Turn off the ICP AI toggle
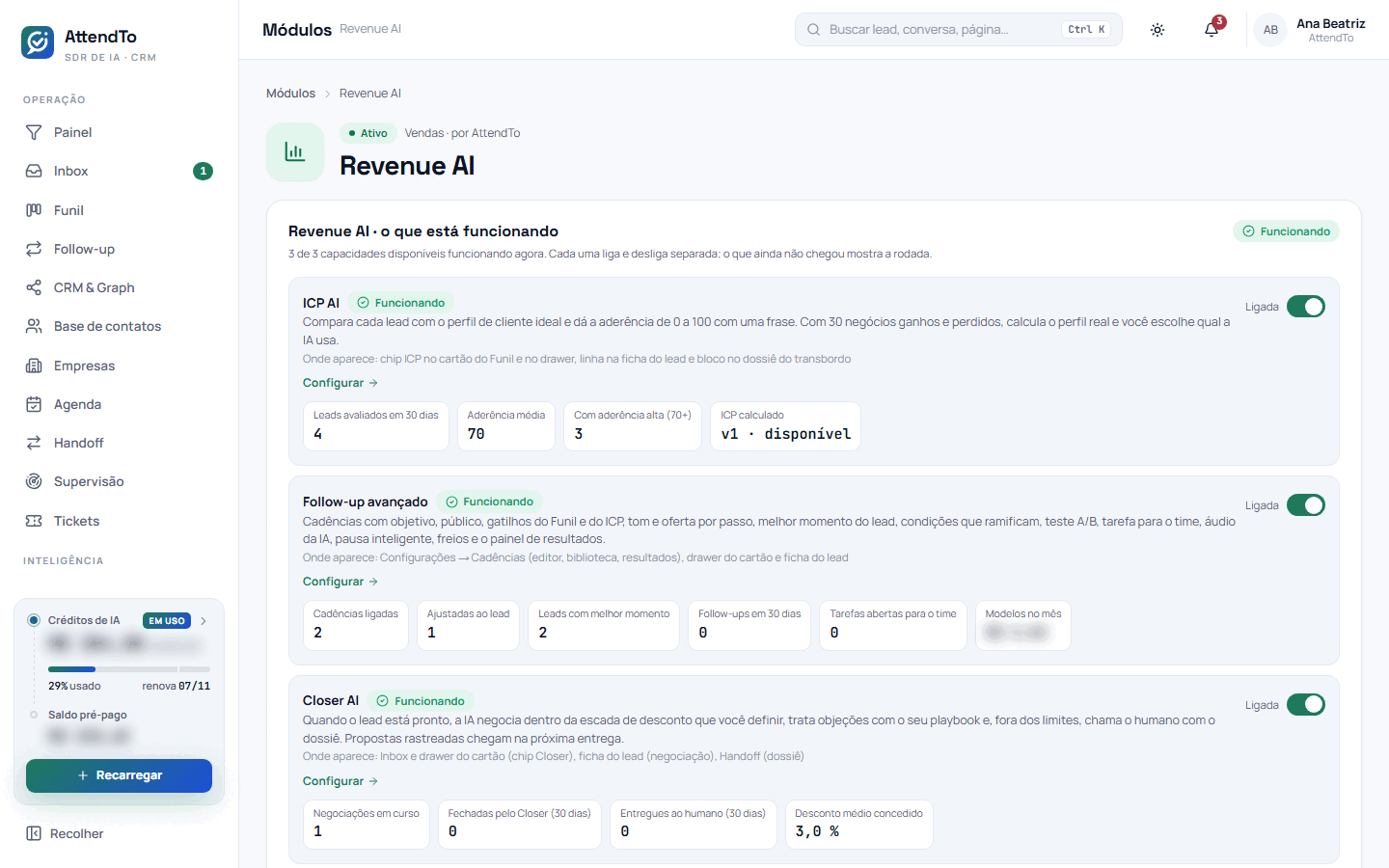The image size is (1389, 868). (x=1306, y=307)
